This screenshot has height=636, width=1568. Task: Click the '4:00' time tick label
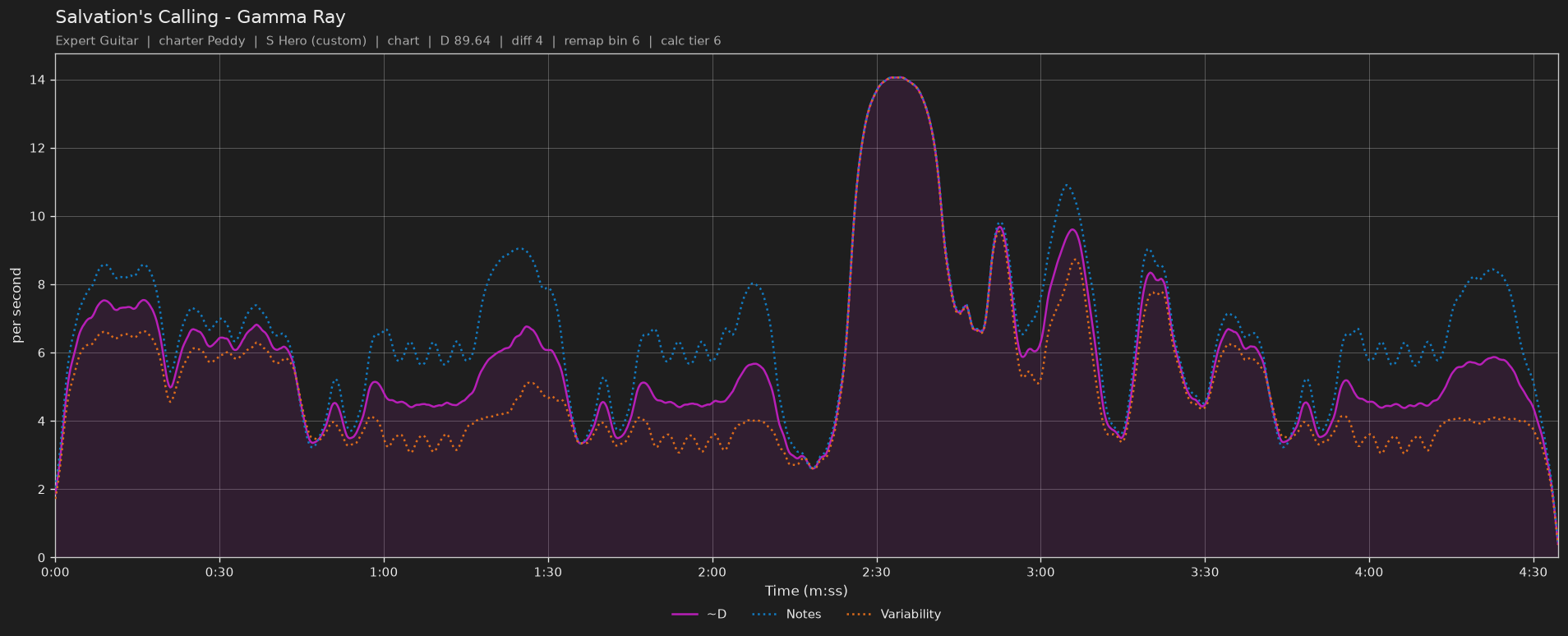[x=1369, y=572]
